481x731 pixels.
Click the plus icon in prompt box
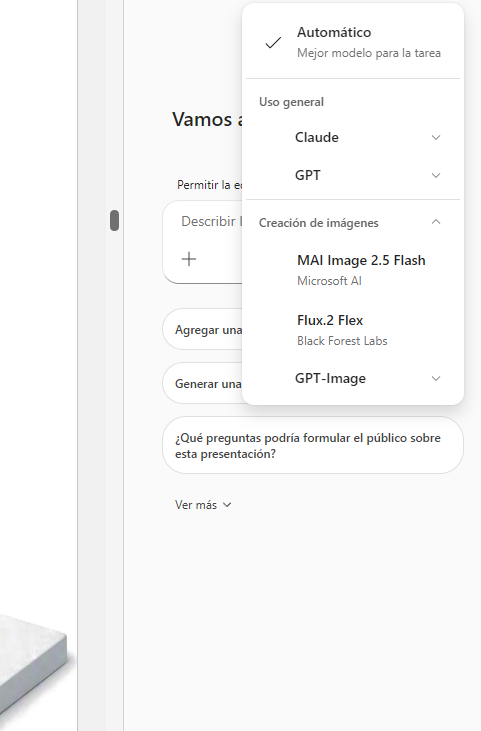tap(189, 259)
